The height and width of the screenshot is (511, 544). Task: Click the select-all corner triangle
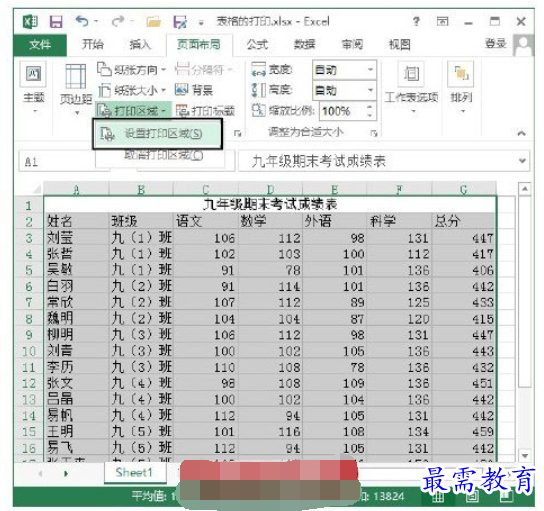coord(36,189)
